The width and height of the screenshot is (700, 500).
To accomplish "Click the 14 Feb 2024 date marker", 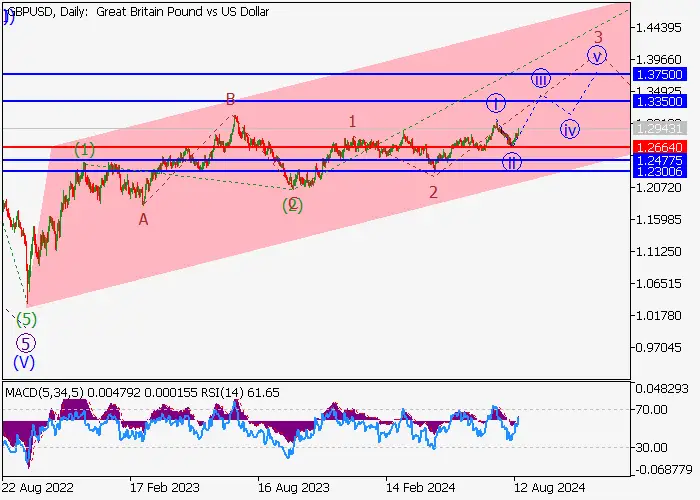I will point(421,487).
